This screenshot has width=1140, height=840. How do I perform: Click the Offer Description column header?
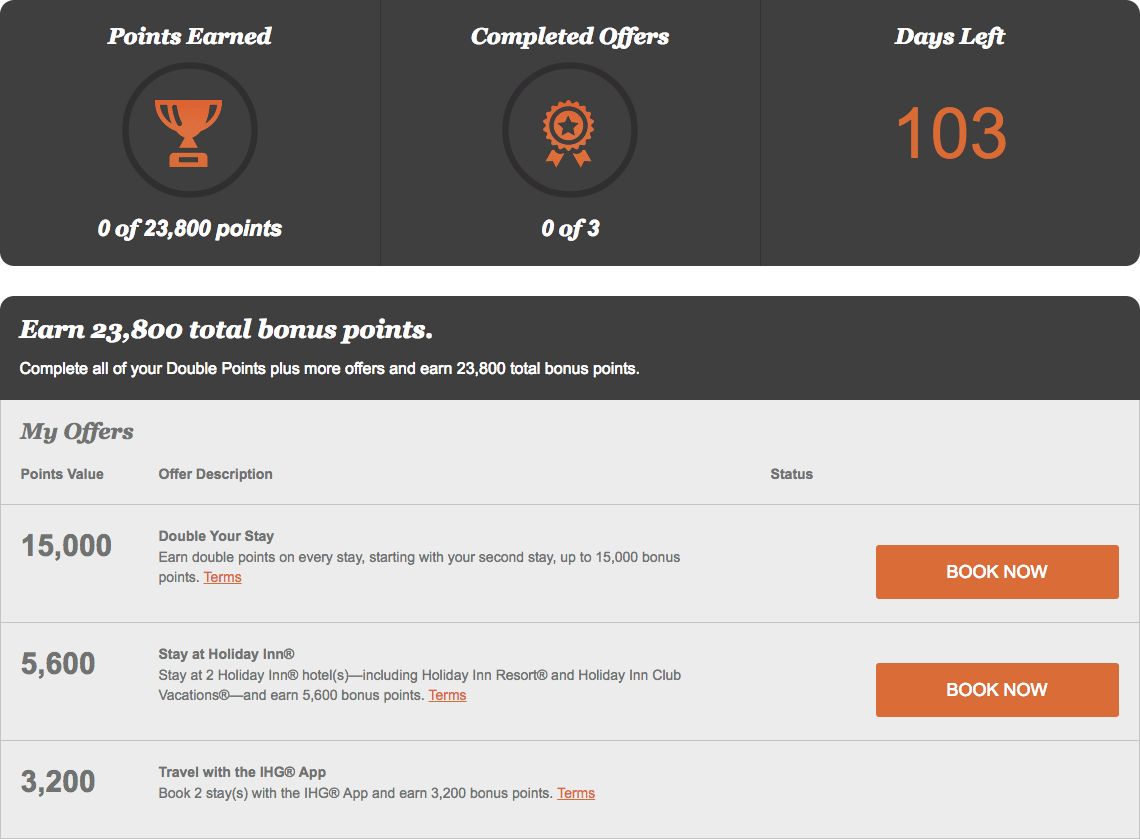pyautogui.click(x=216, y=474)
